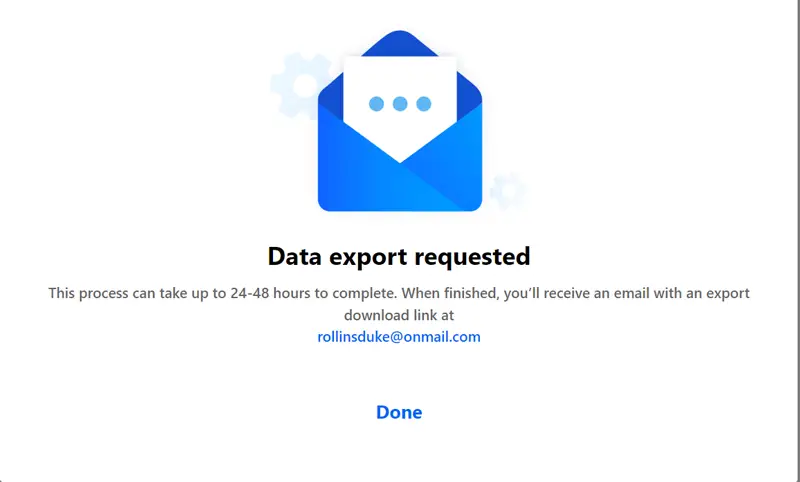Open the rollinsduke@onmail.com email link

click(399, 337)
